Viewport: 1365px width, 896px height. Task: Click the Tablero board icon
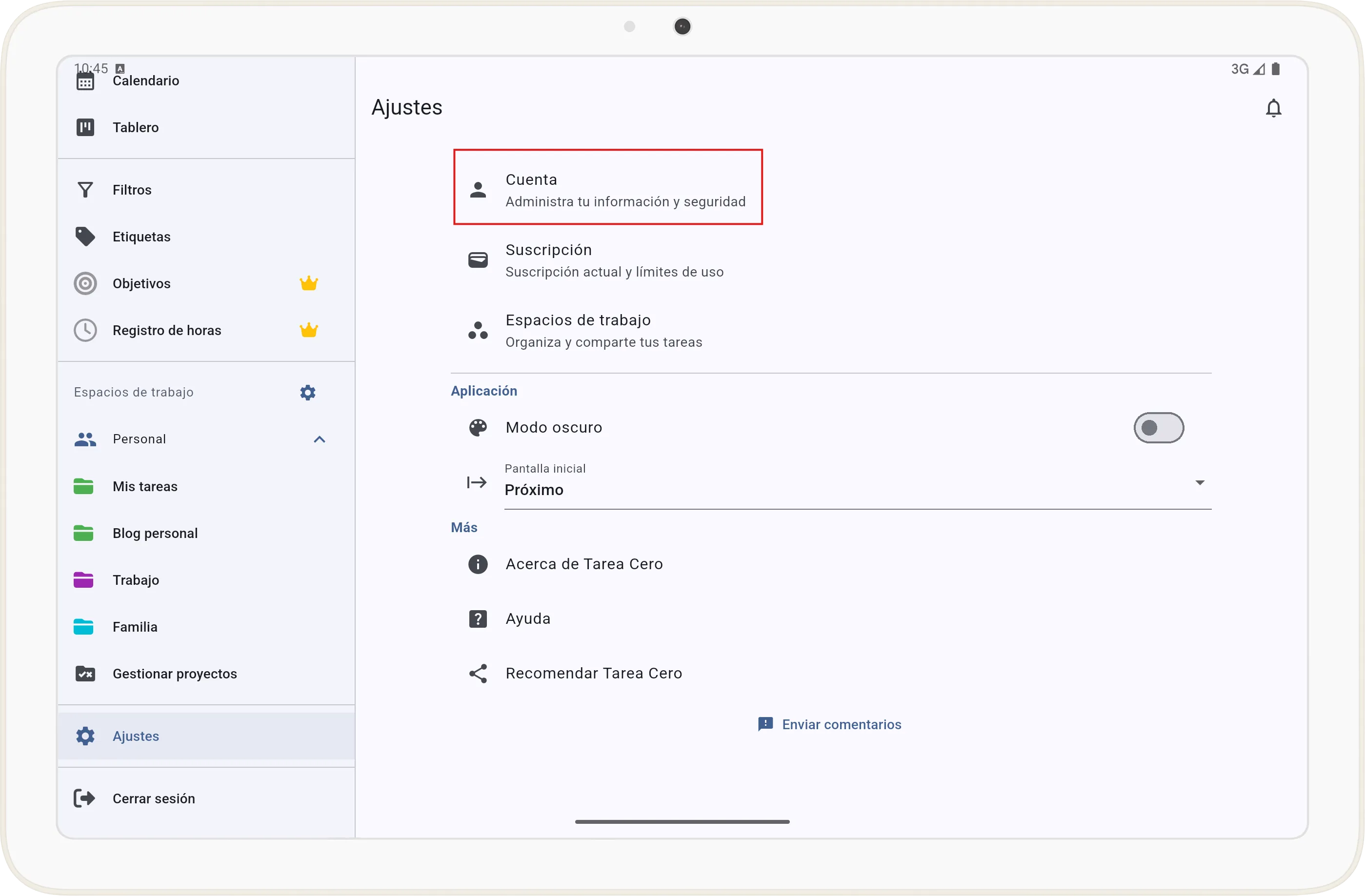85,127
